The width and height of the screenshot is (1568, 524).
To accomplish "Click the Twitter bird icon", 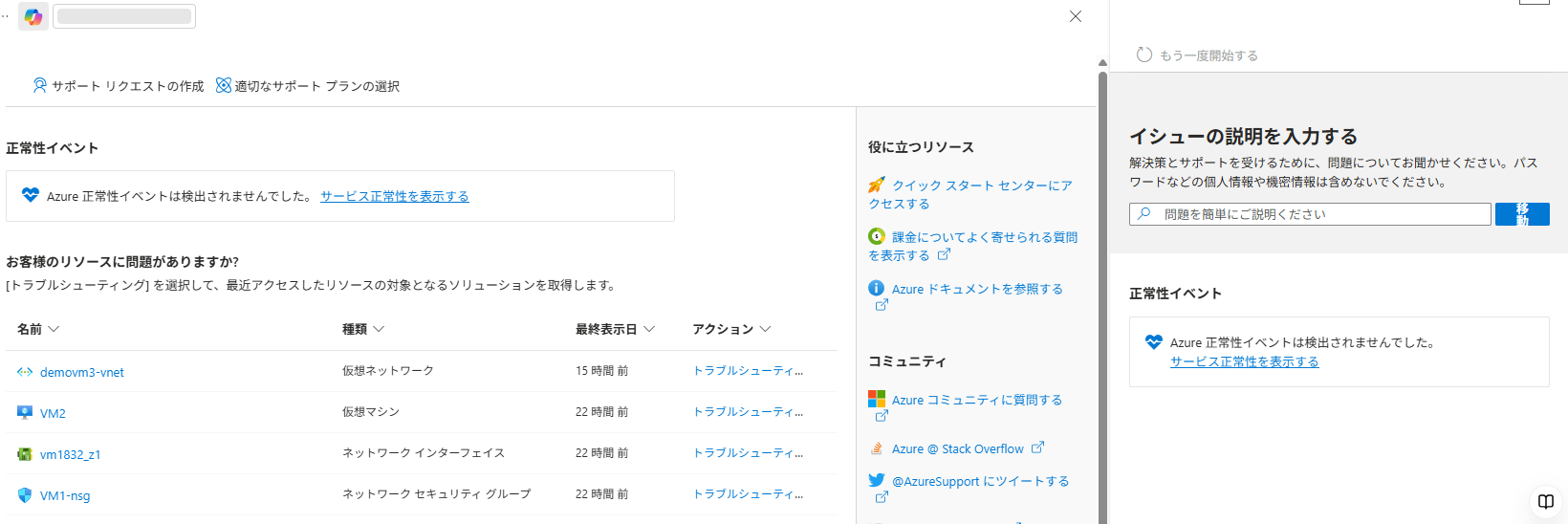I will click(876, 480).
